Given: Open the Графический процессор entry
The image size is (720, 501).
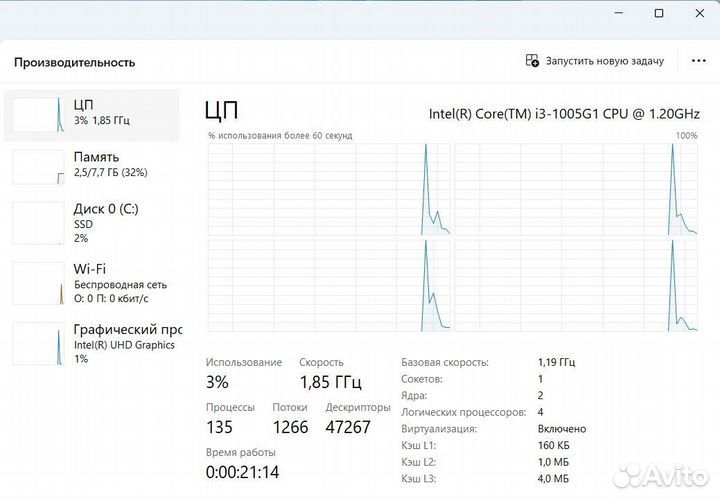Looking at the screenshot, I should coord(91,343).
